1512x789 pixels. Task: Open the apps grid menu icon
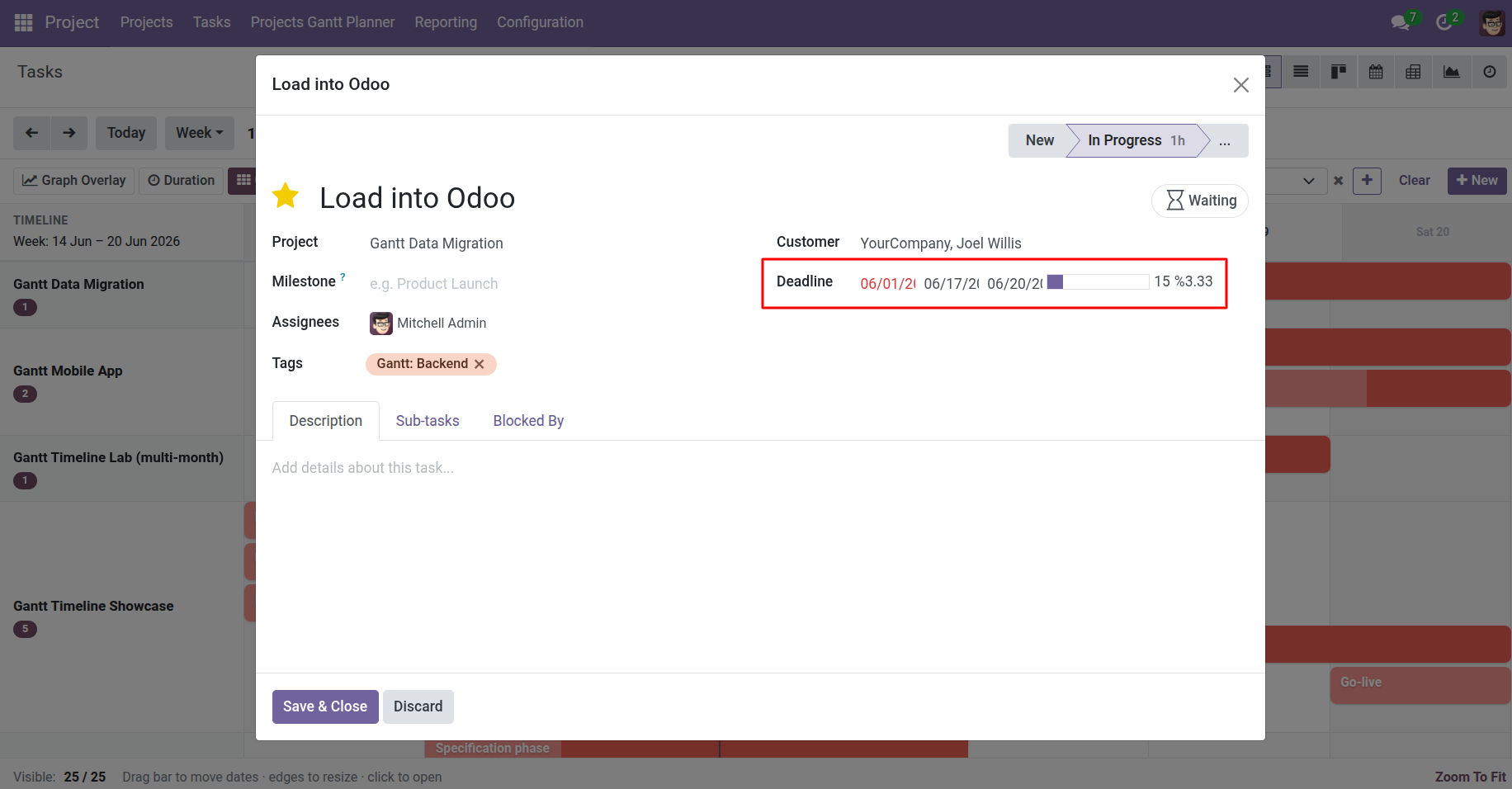click(23, 22)
